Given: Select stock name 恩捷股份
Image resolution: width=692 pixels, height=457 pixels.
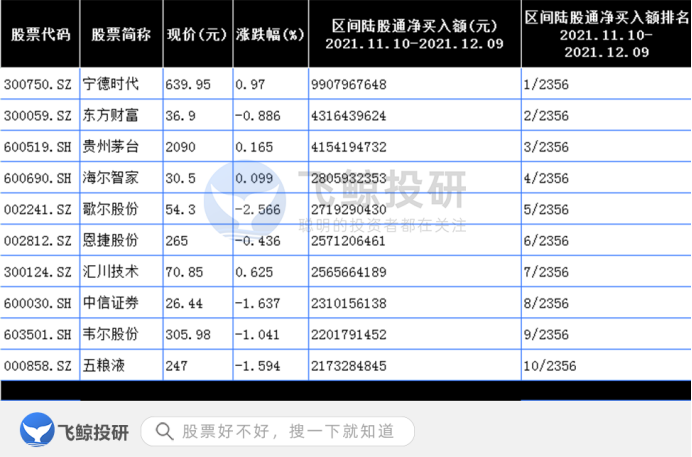Looking at the screenshot, I should click(110, 240).
